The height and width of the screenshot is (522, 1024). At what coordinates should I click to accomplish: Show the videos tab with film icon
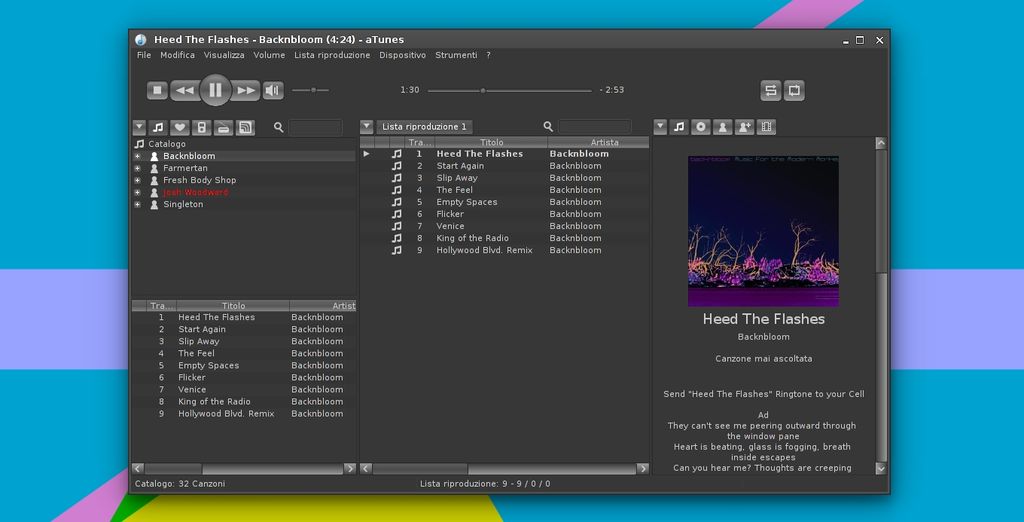766,127
